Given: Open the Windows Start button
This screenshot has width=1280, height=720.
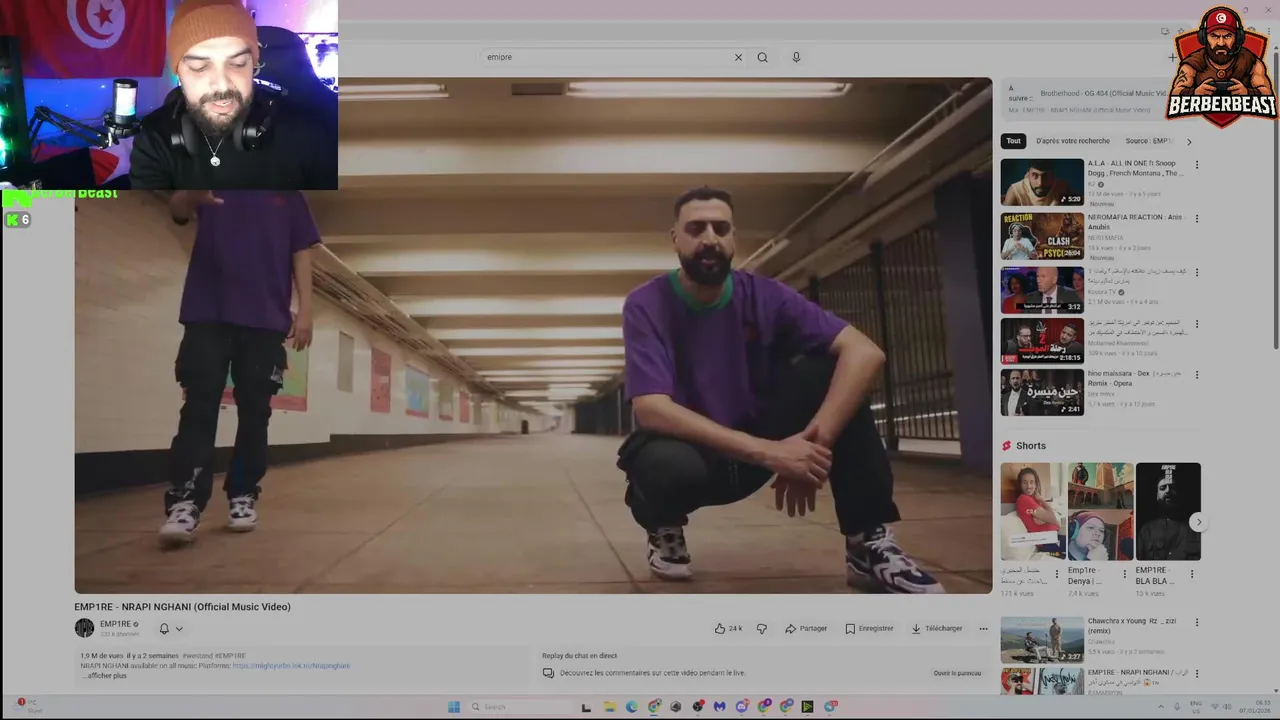Looking at the screenshot, I should (453, 707).
